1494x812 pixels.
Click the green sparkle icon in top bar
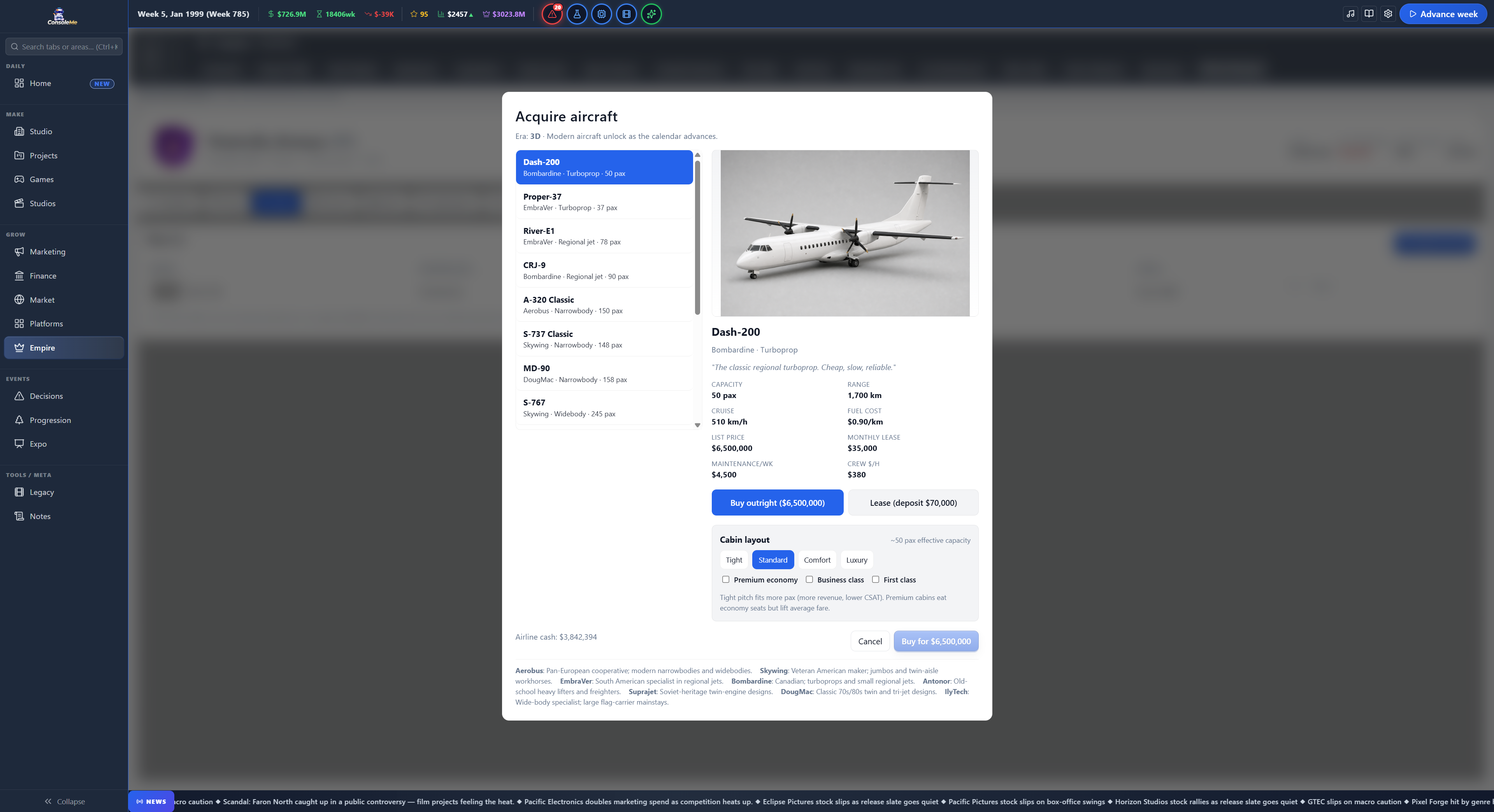651,14
